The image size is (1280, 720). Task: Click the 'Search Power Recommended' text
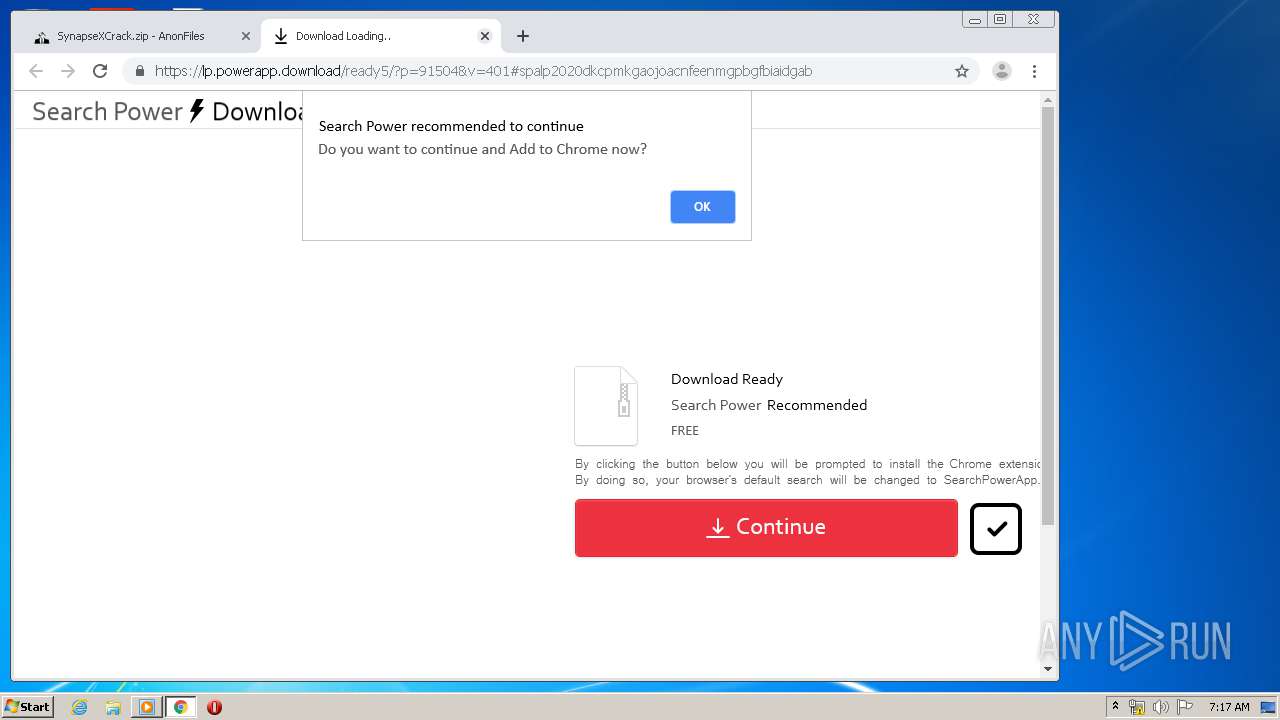pos(769,405)
